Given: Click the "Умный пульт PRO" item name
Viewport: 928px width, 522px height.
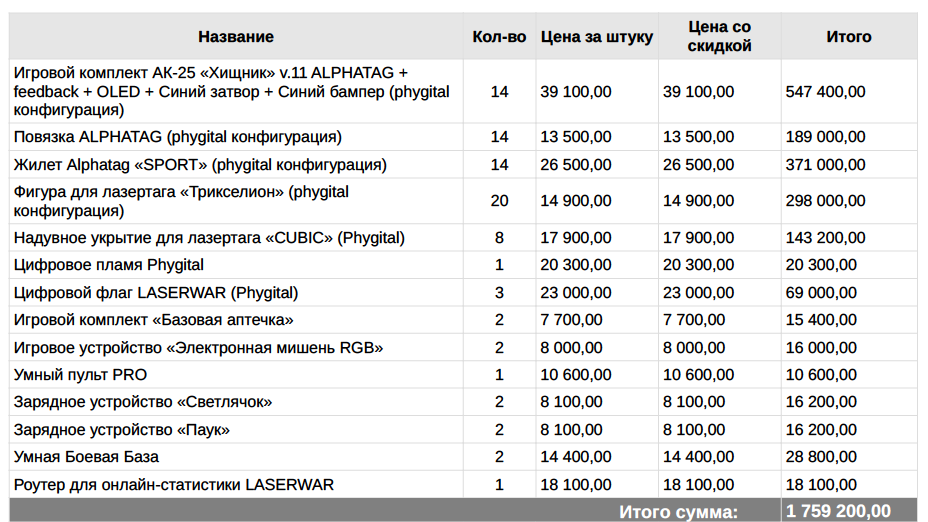Looking at the screenshot, I should pyautogui.click(x=80, y=375).
